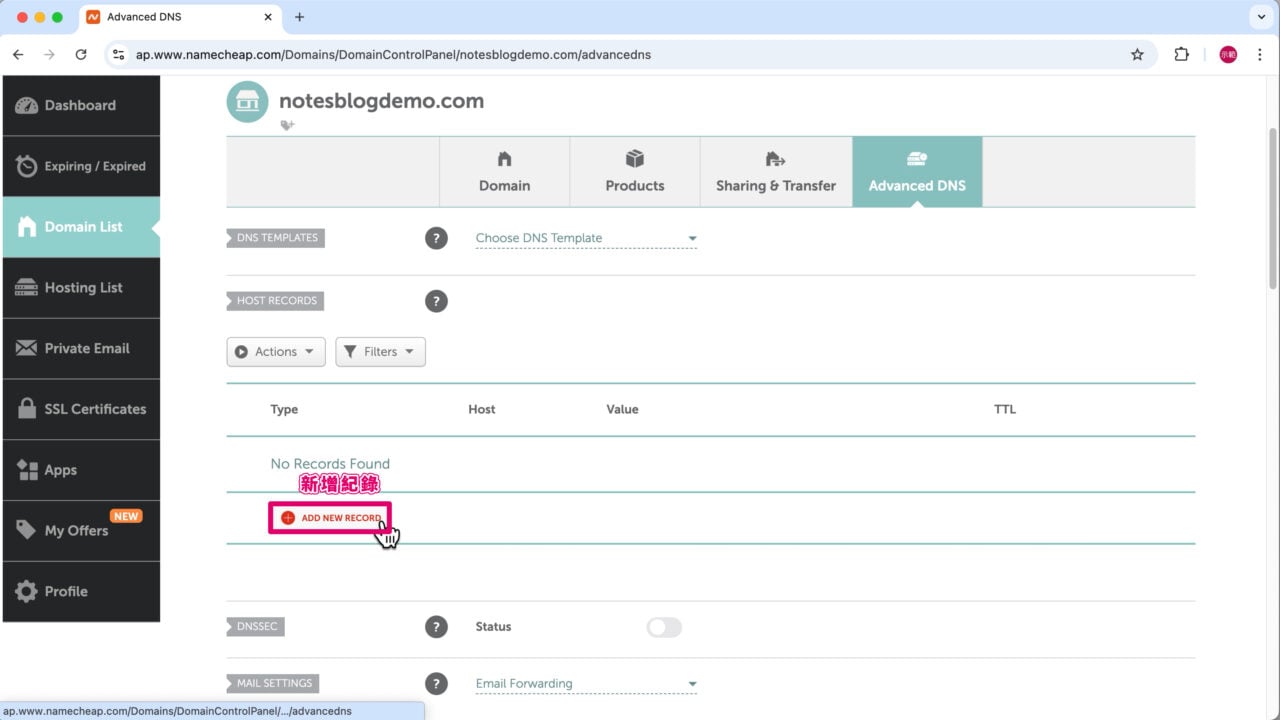Open a new browser tab
The width and height of the screenshot is (1280, 720).
[299, 17]
